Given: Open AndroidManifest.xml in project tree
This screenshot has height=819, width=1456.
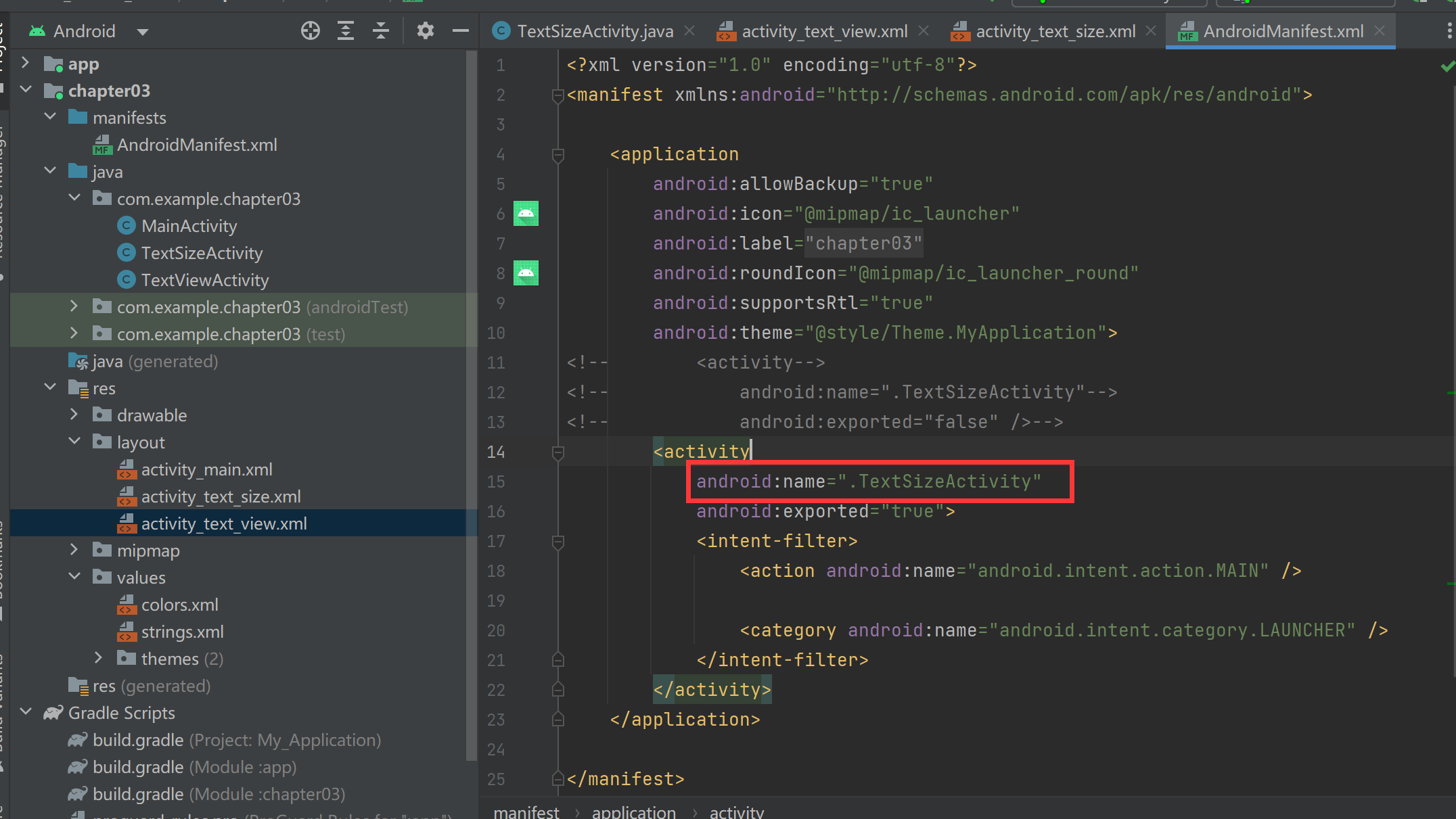Looking at the screenshot, I should 197,145.
